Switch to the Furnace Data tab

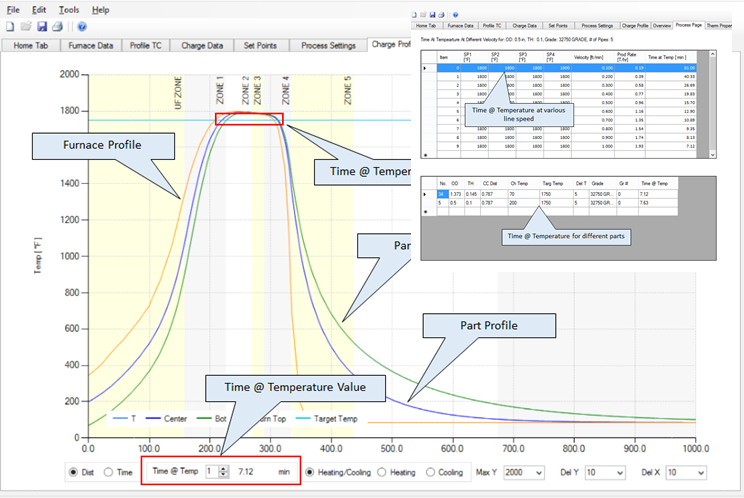pyautogui.click(x=91, y=46)
